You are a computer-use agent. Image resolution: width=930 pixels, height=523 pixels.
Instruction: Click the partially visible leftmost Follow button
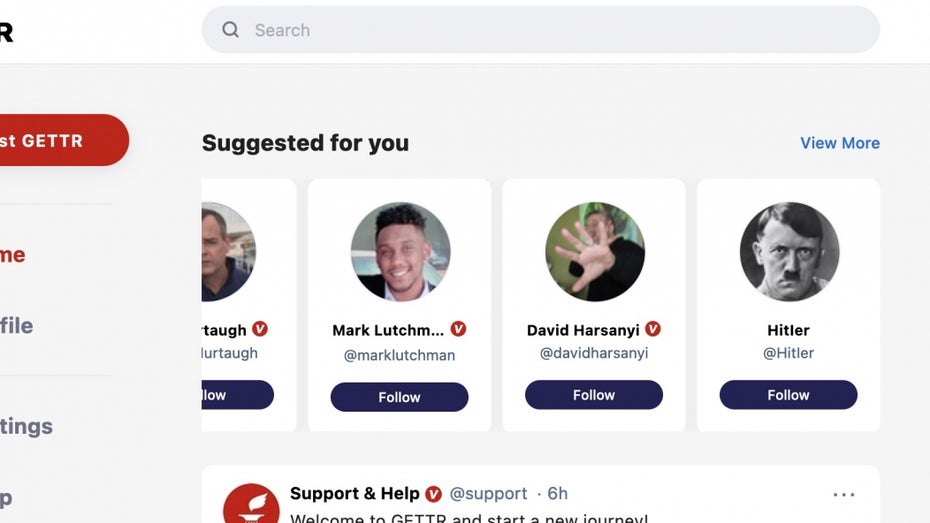point(238,395)
